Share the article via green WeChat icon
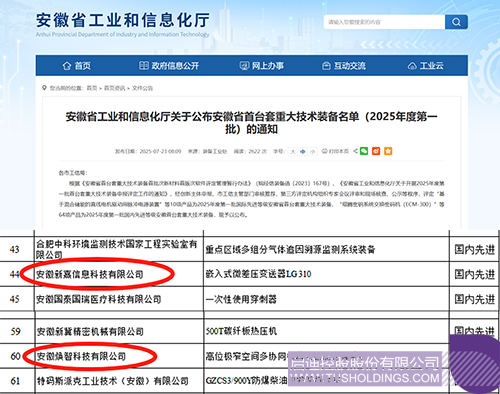 (364, 151)
